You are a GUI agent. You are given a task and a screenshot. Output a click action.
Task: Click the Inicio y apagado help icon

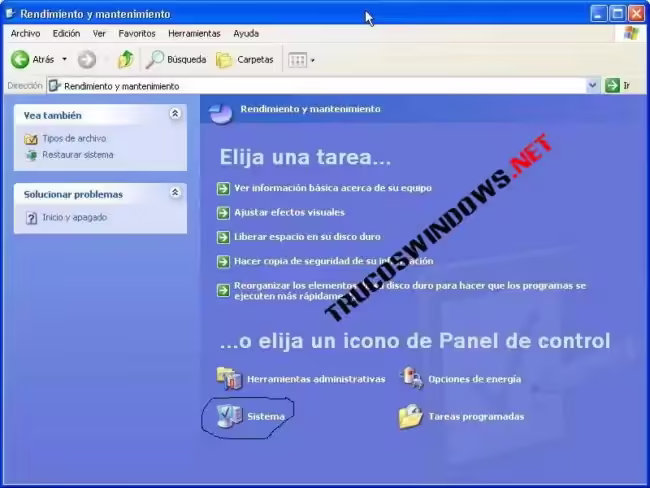pos(32,218)
